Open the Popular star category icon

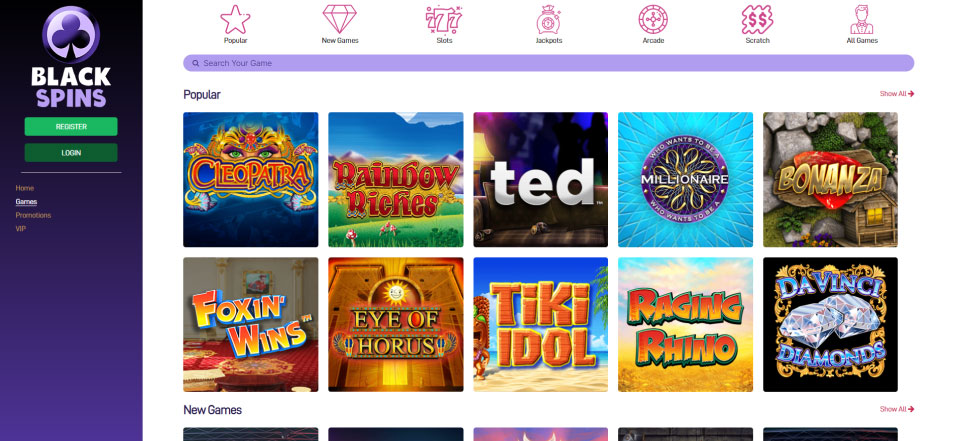point(235,19)
